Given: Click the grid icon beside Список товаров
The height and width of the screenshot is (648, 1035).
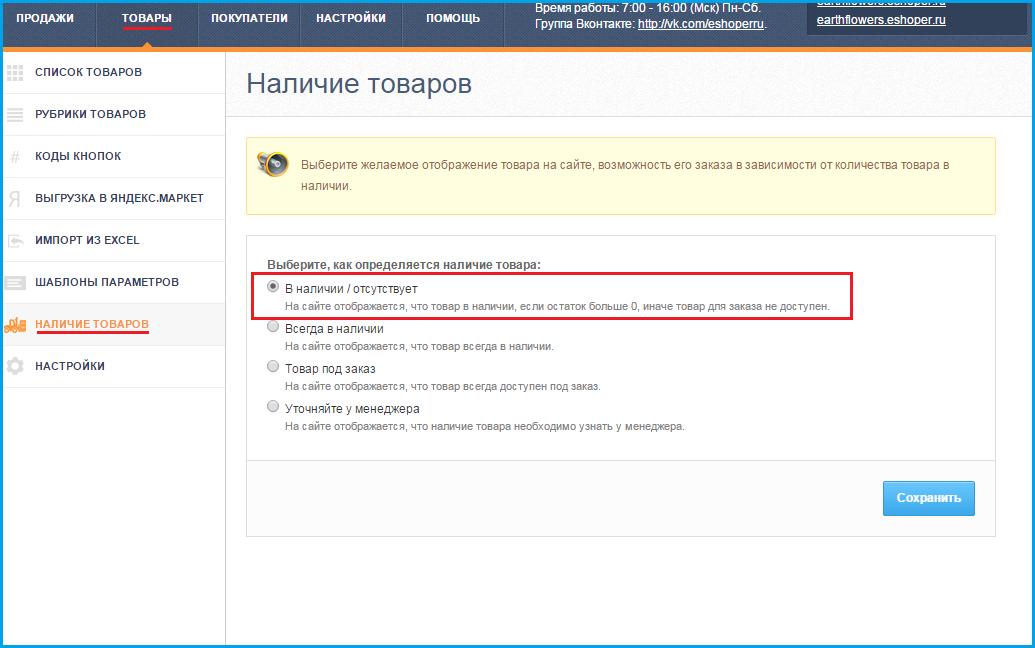Looking at the screenshot, I should tap(15, 72).
